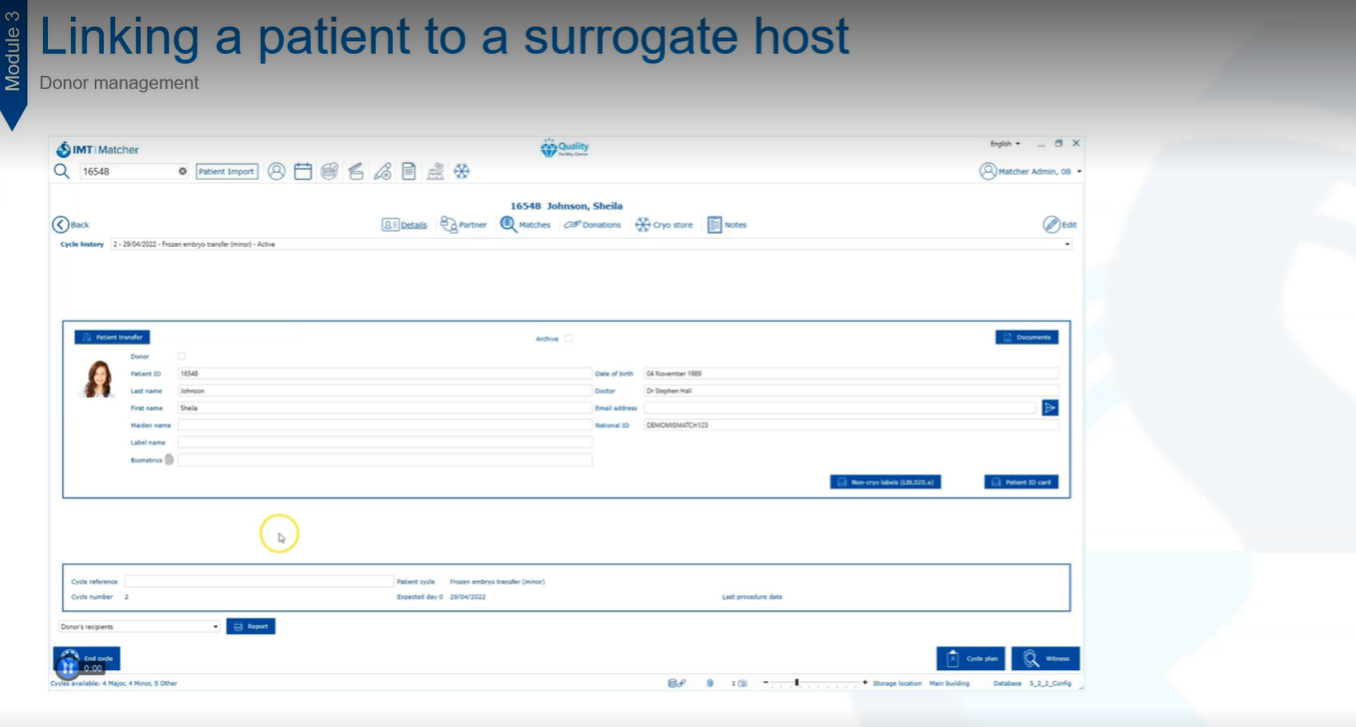Adjust the zoom slider in status bar
Viewport: 1356px width, 727px height.
click(797, 683)
